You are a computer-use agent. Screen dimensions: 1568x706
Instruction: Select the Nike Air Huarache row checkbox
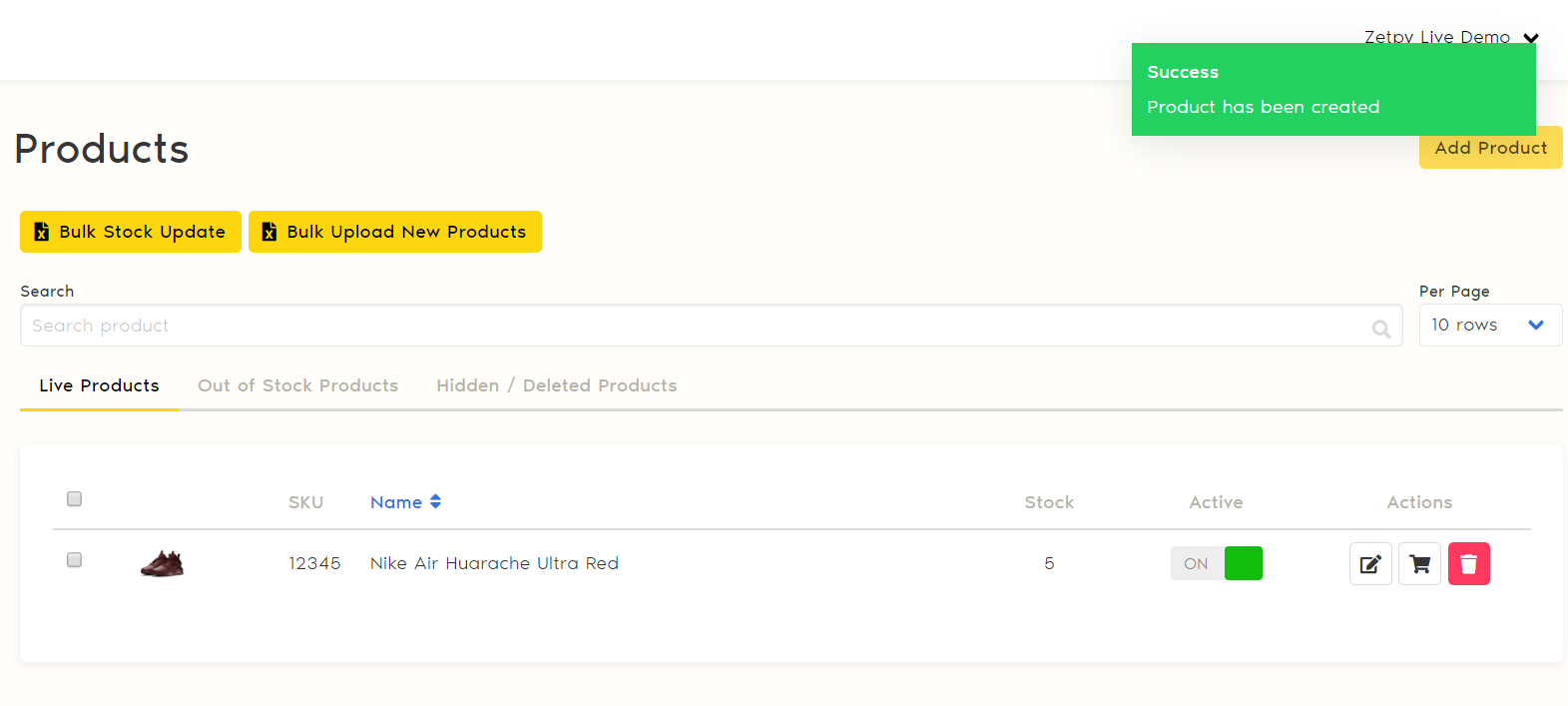coord(74,560)
